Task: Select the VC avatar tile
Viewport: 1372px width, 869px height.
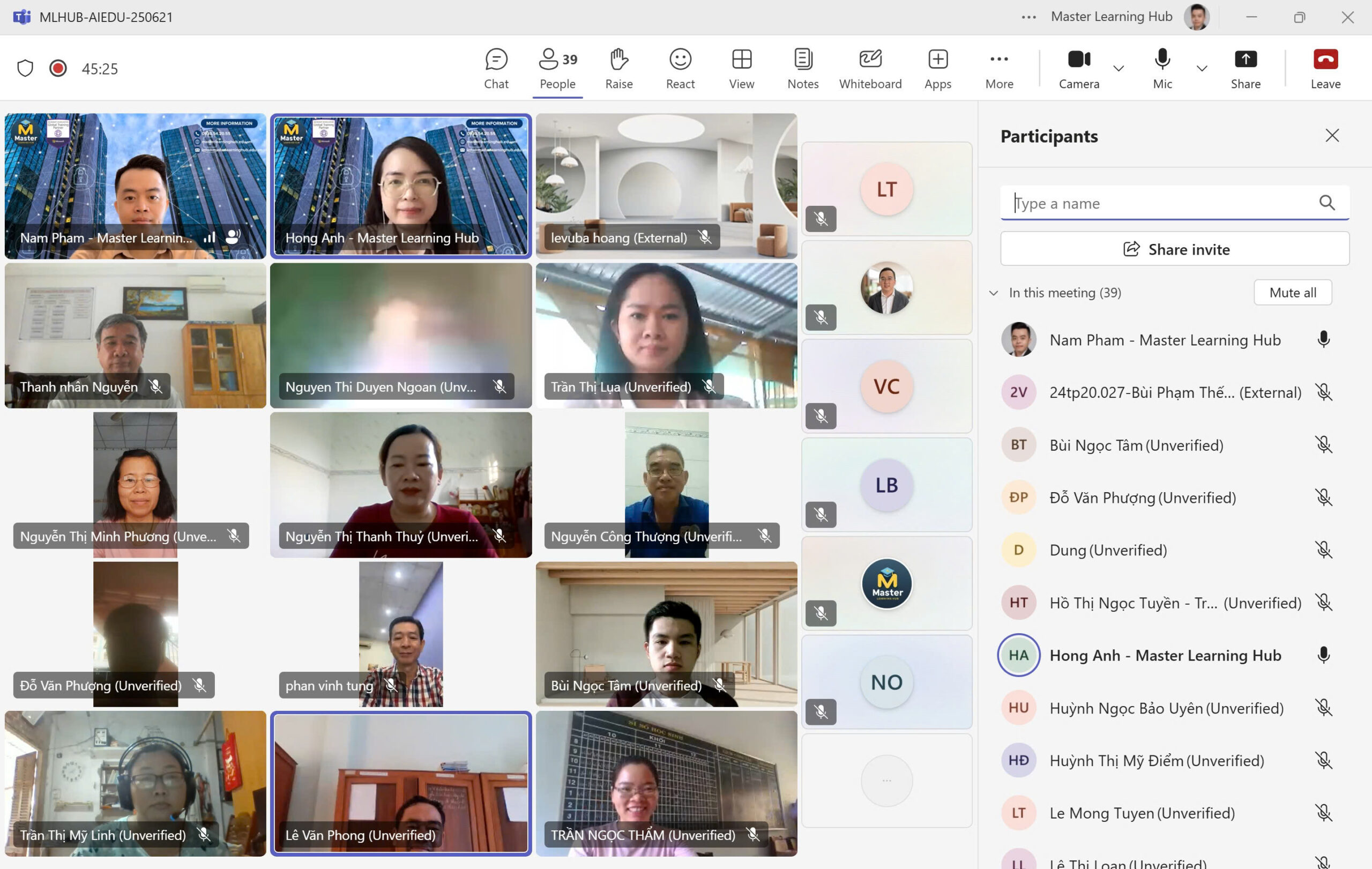Action: point(886,387)
